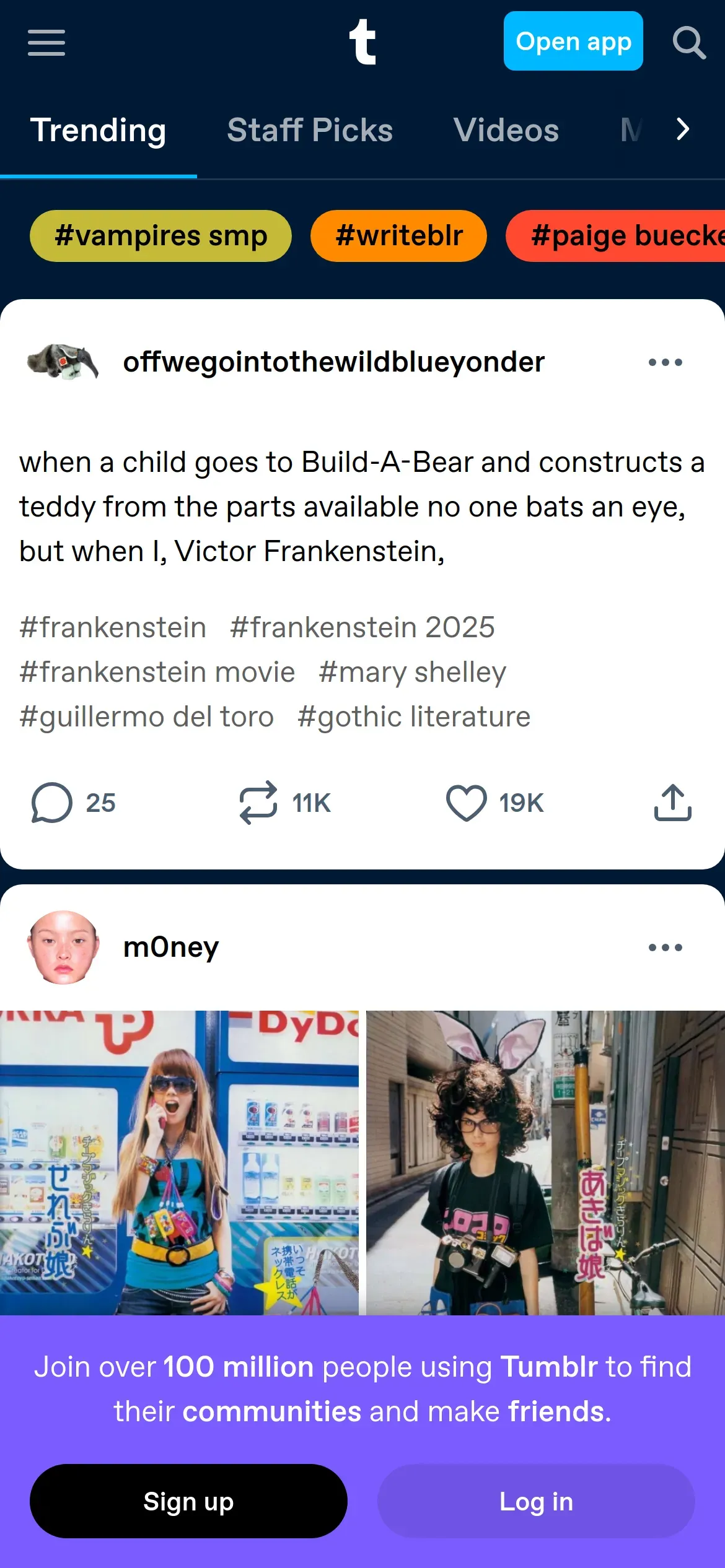
Task: Expand more tabs with the right chevron
Action: (683, 129)
